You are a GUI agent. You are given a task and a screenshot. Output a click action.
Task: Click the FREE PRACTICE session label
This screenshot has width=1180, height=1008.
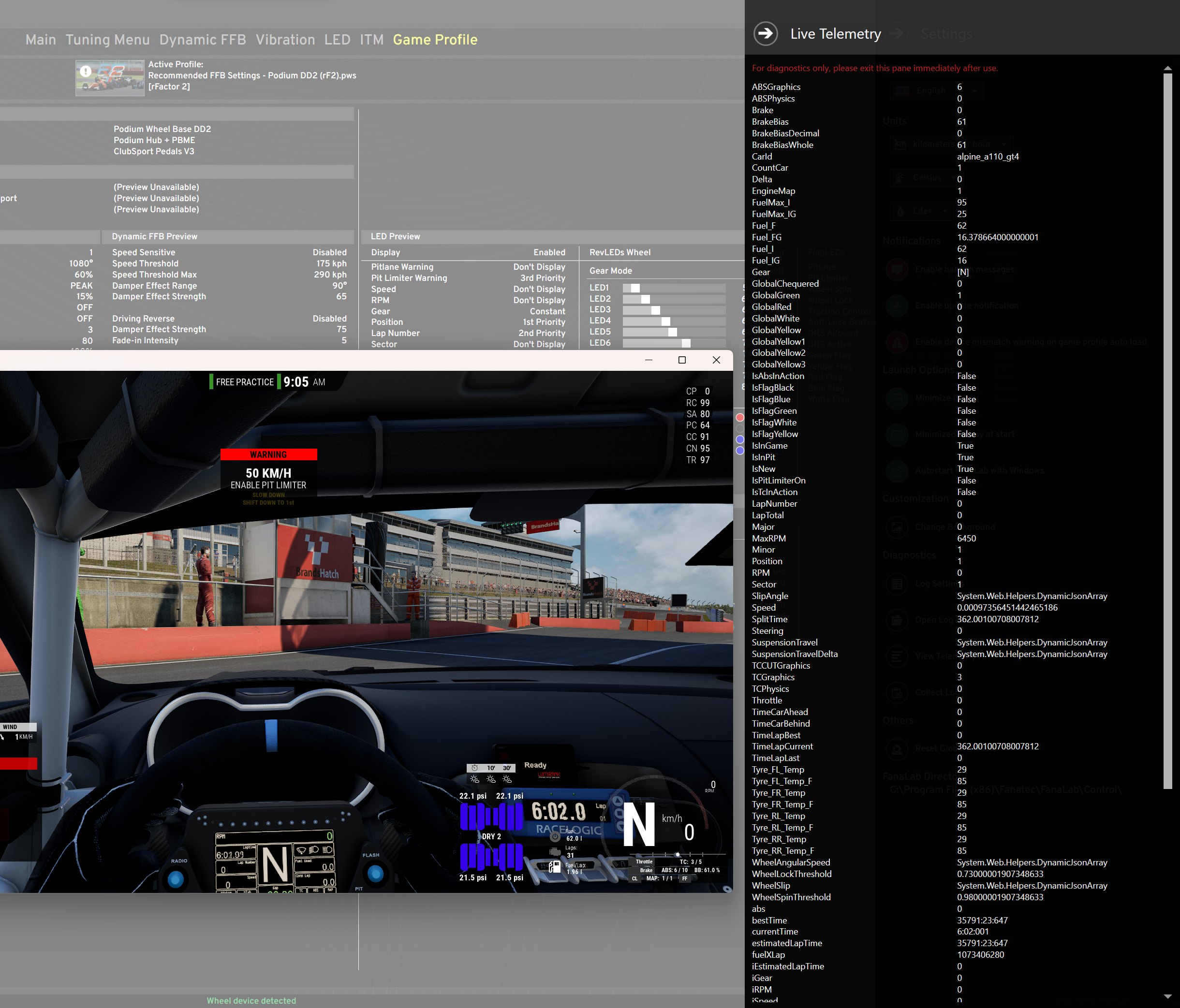(245, 382)
